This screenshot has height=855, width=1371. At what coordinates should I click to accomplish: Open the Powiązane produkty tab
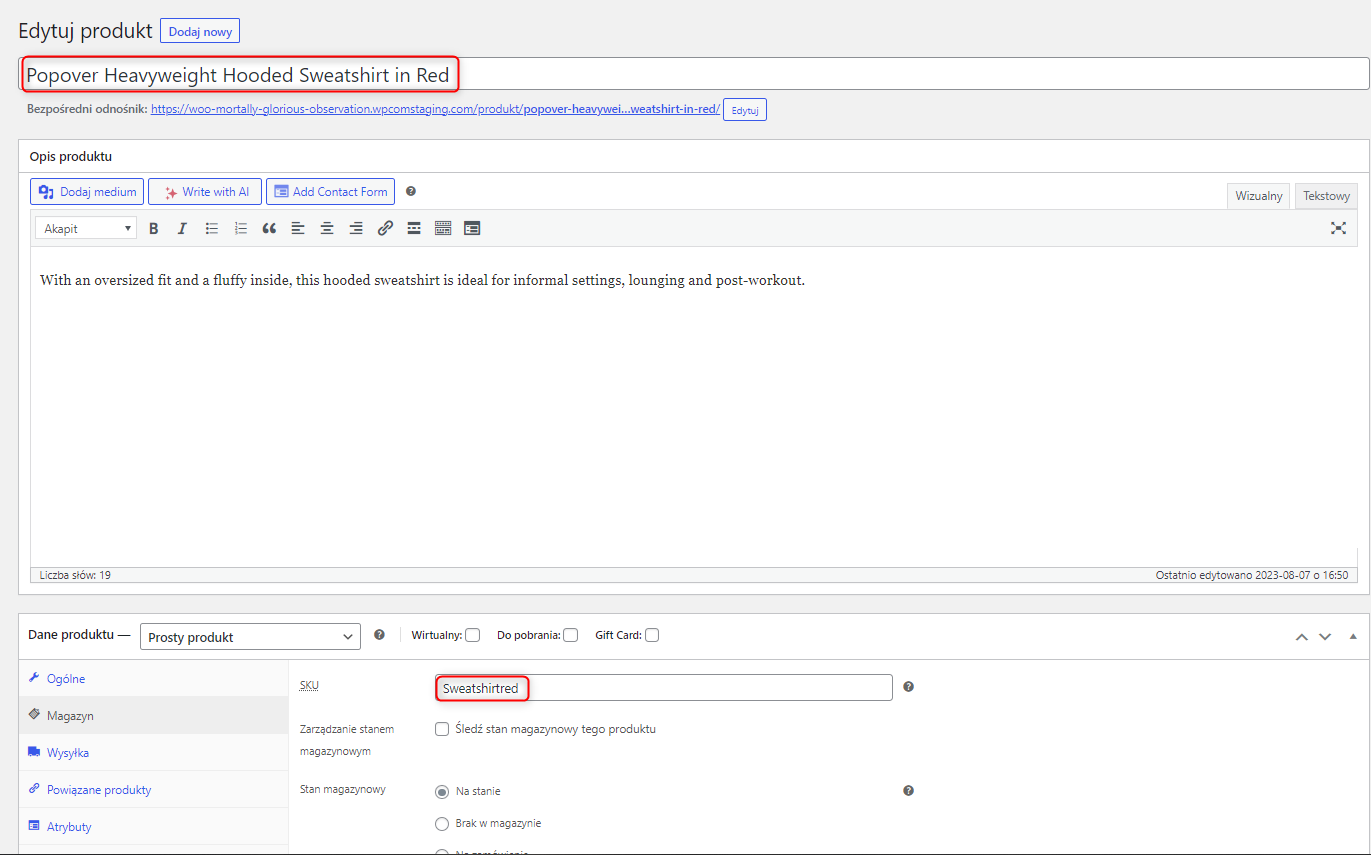click(154, 790)
